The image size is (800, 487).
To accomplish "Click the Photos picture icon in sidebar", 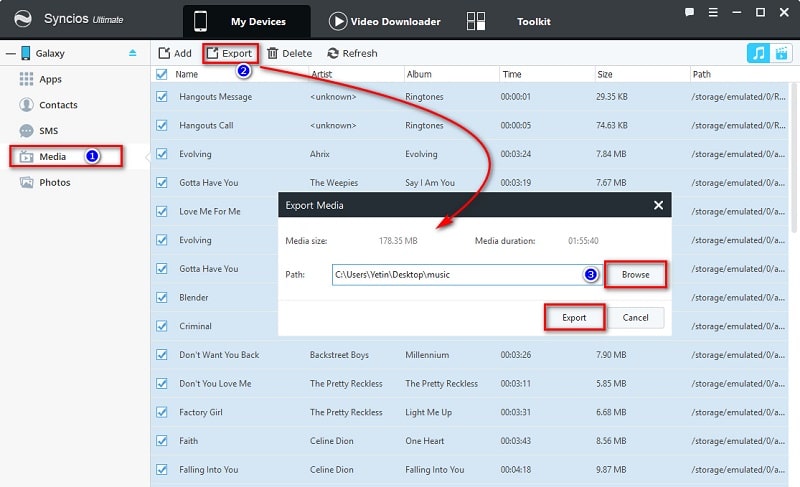I will (26, 182).
